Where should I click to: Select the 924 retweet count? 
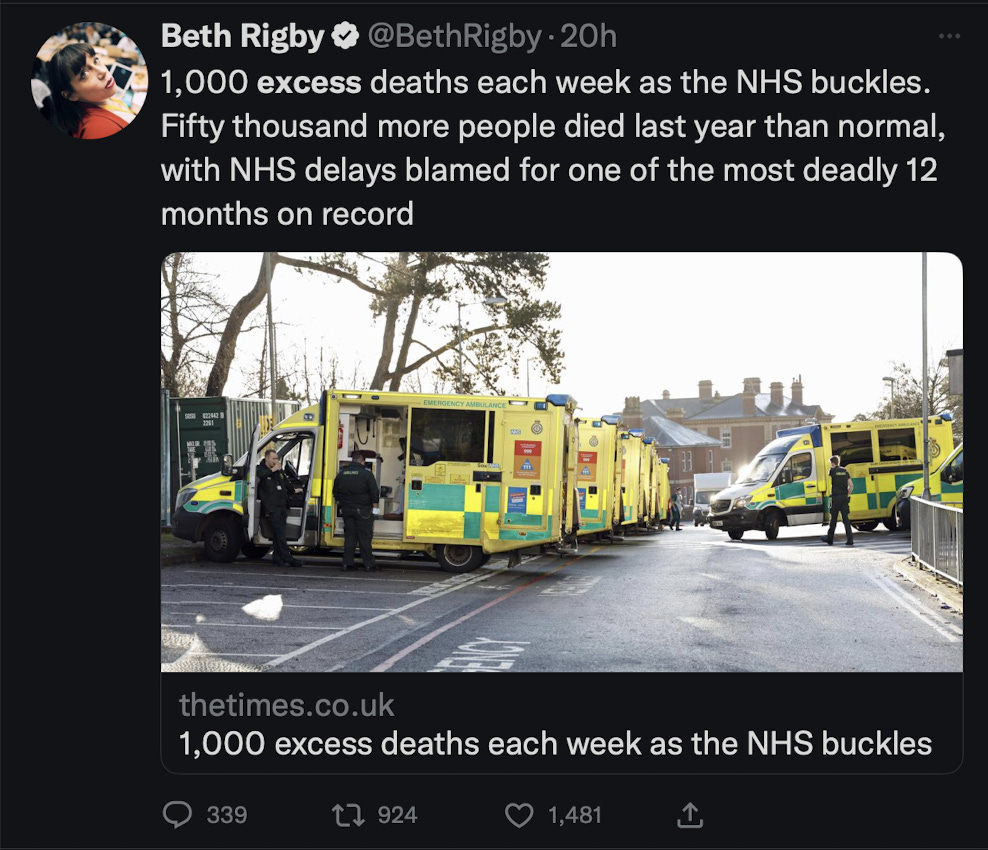397,814
